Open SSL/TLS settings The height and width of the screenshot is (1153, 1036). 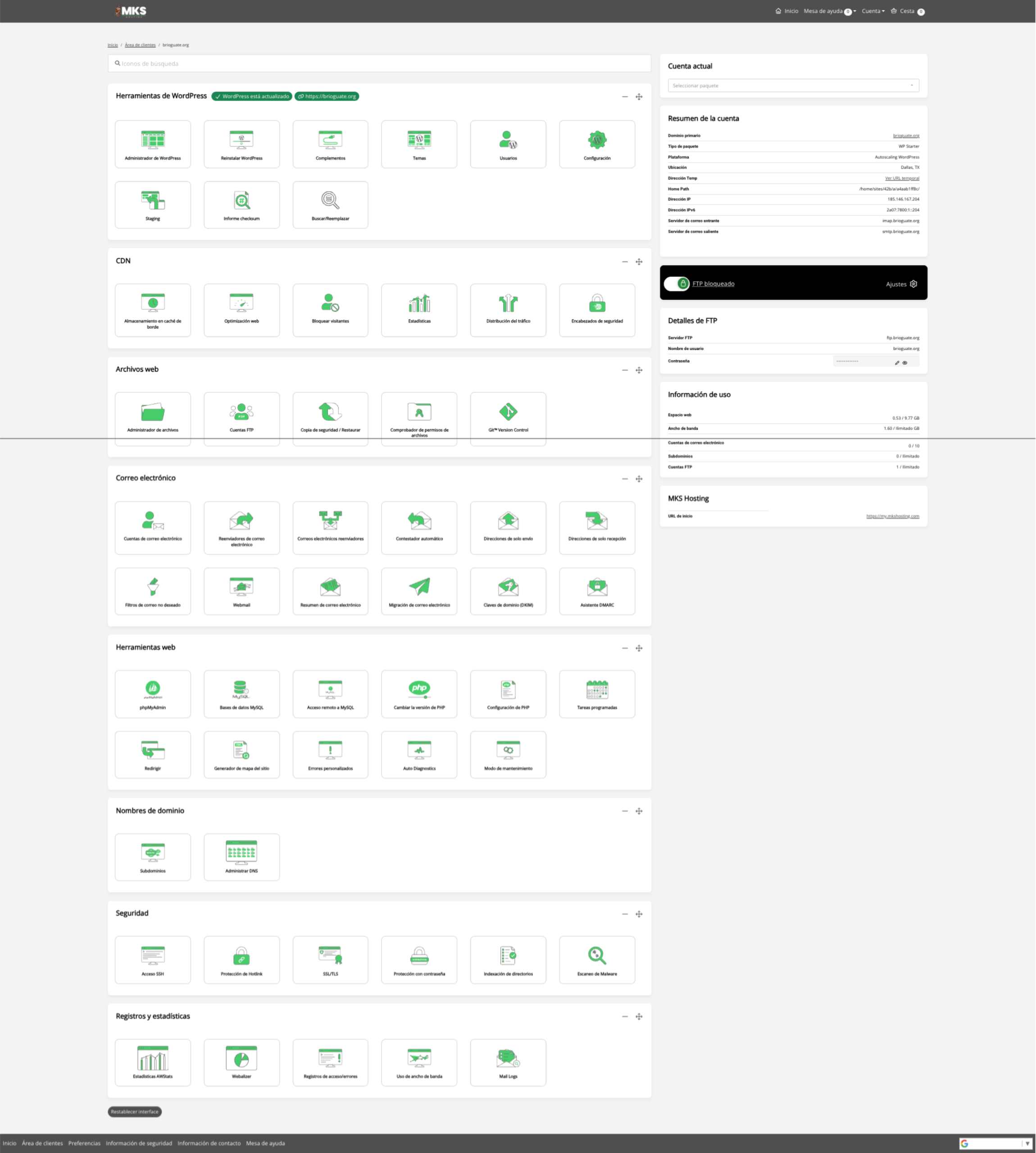click(x=330, y=960)
